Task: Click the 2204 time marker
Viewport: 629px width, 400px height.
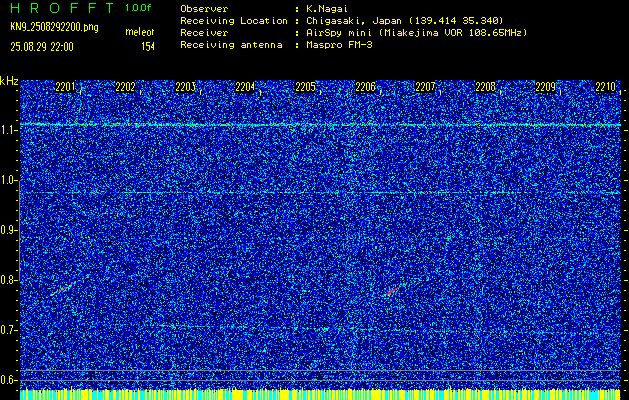Action: (x=245, y=87)
